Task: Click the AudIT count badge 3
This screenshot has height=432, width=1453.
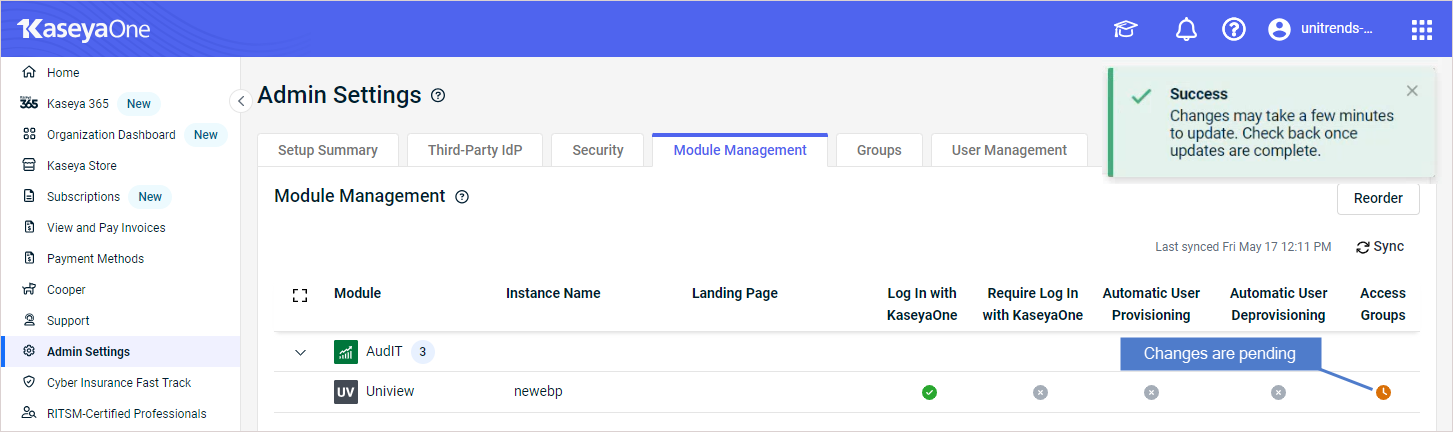Action: [423, 352]
